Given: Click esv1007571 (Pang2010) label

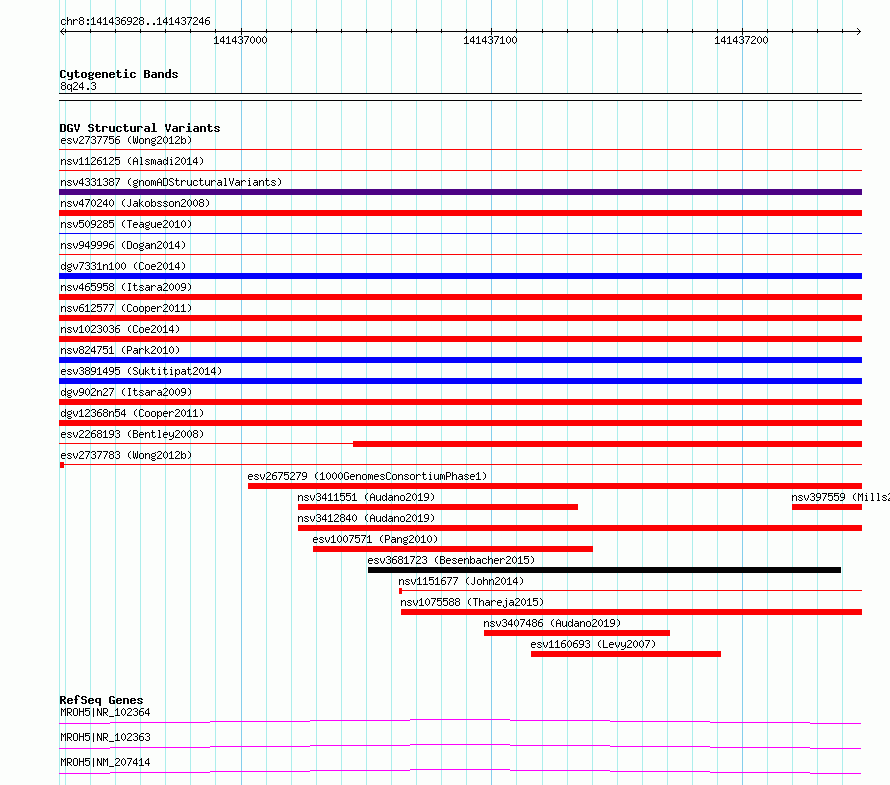Looking at the screenshot, I should click(375, 539).
